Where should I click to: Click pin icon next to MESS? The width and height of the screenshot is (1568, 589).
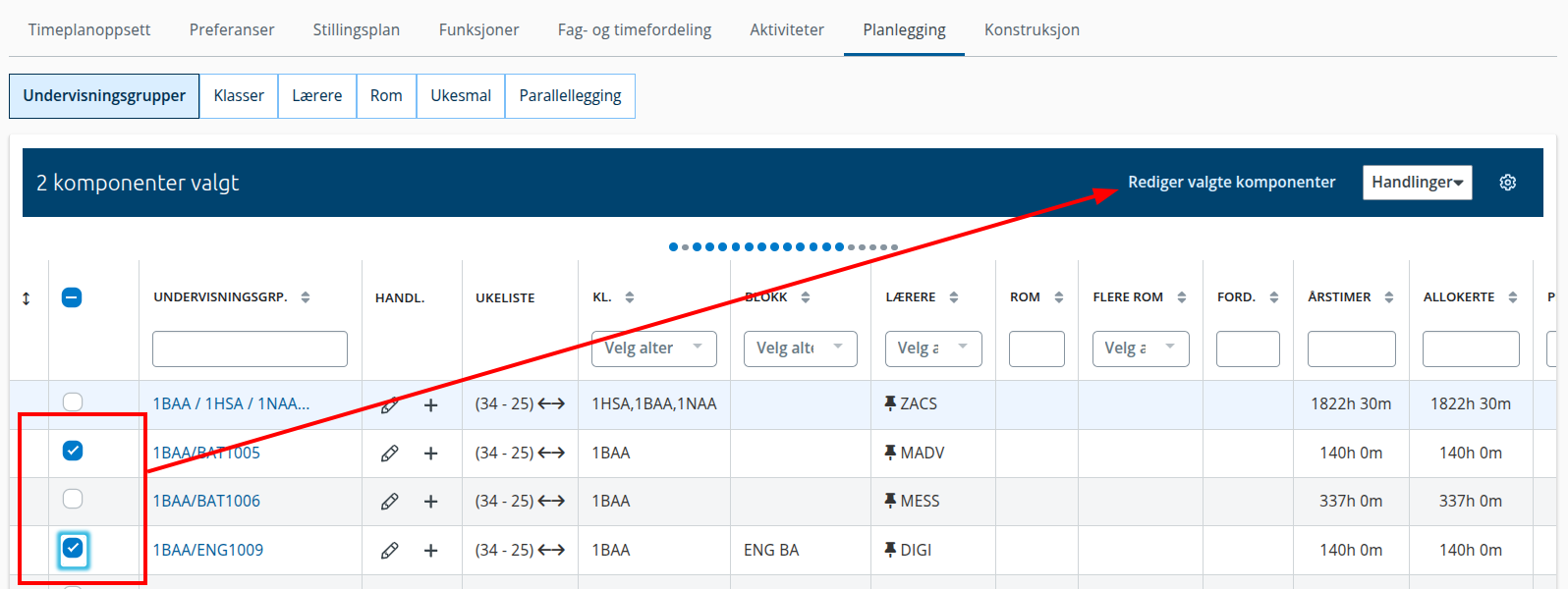(890, 501)
